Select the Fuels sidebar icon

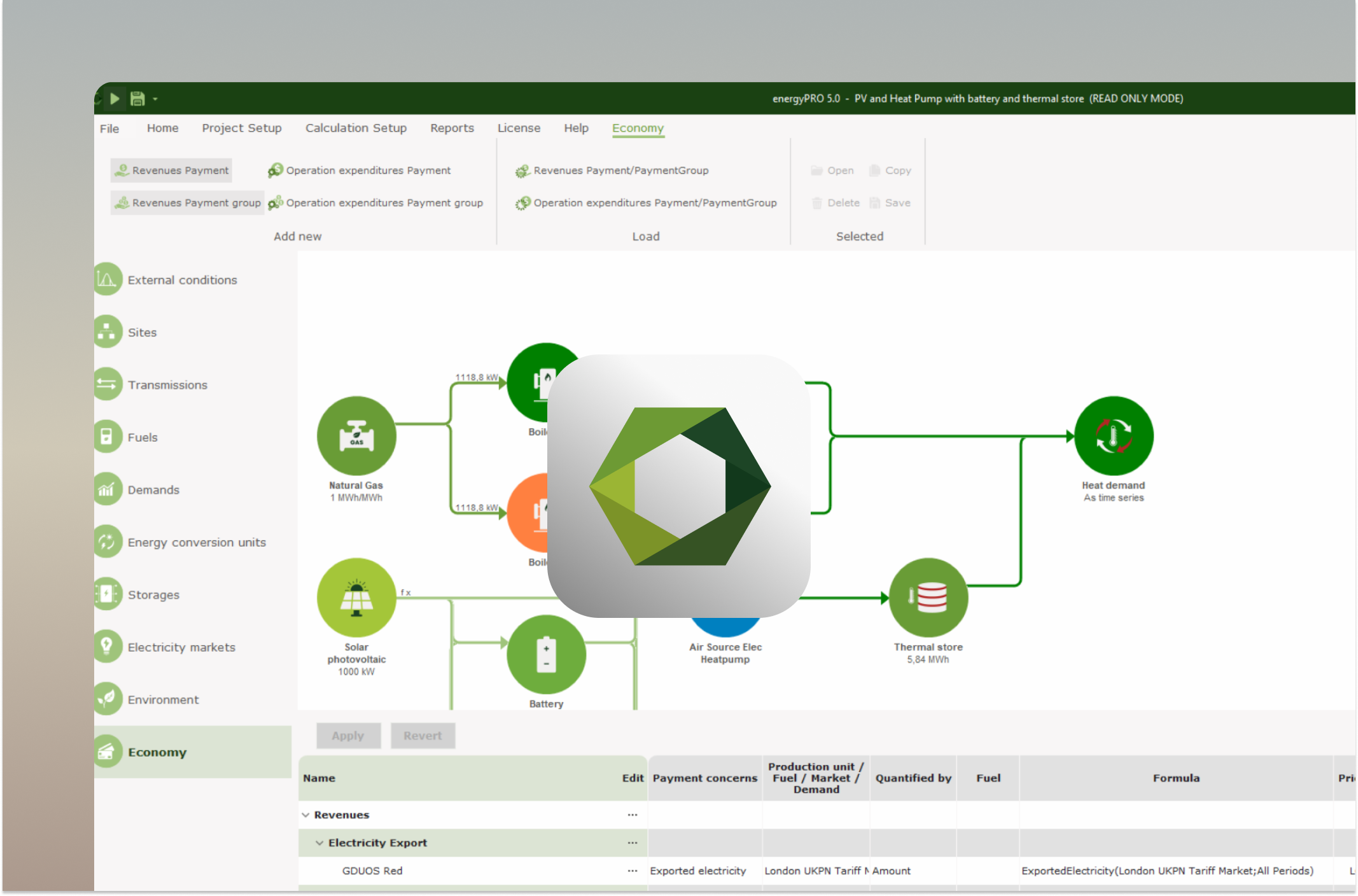click(x=107, y=437)
